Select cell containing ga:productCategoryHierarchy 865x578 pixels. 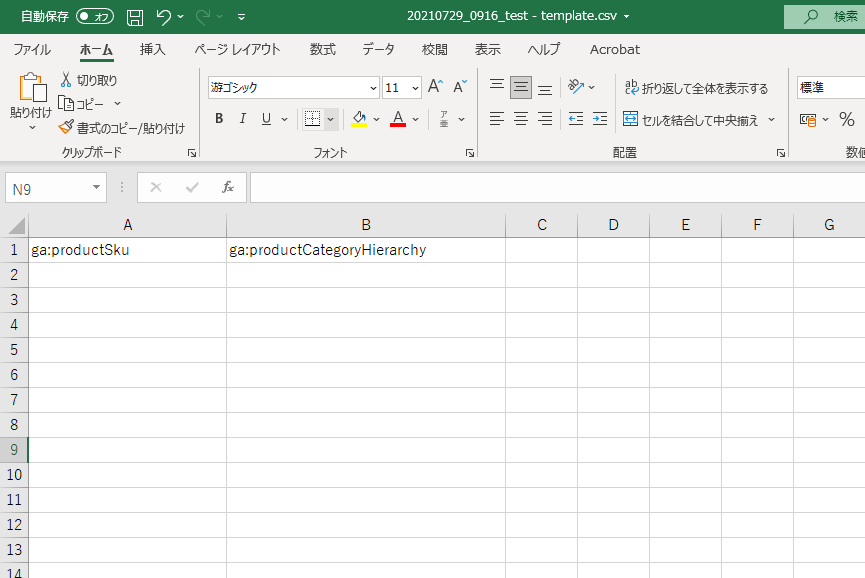[x=366, y=250]
